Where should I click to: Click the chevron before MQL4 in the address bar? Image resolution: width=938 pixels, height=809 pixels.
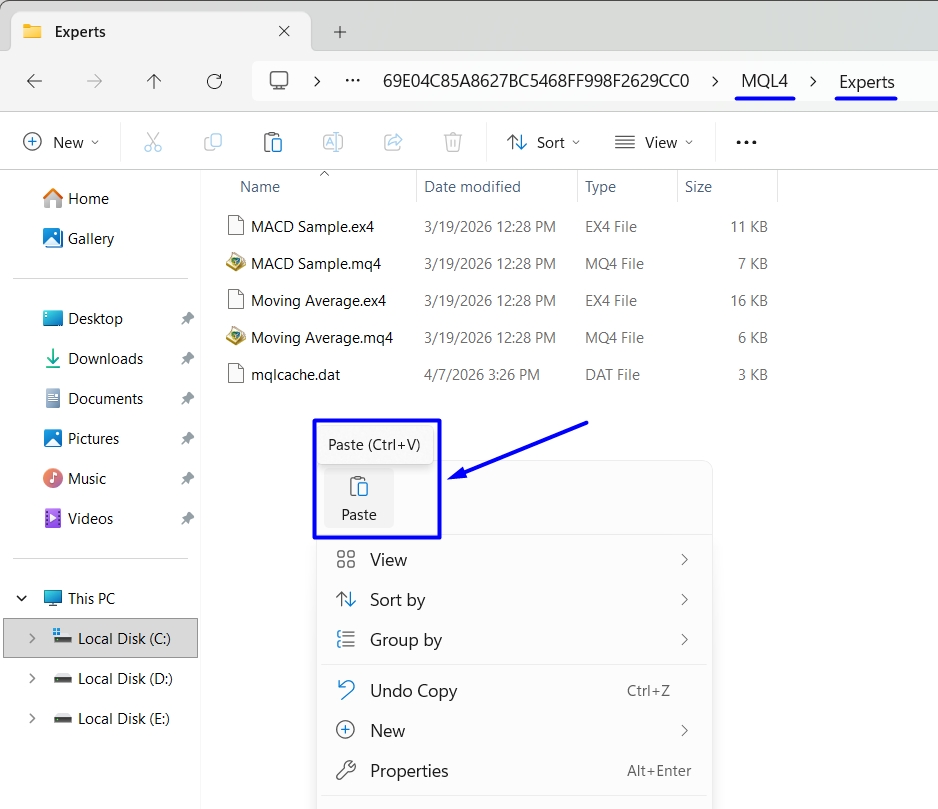tap(715, 81)
